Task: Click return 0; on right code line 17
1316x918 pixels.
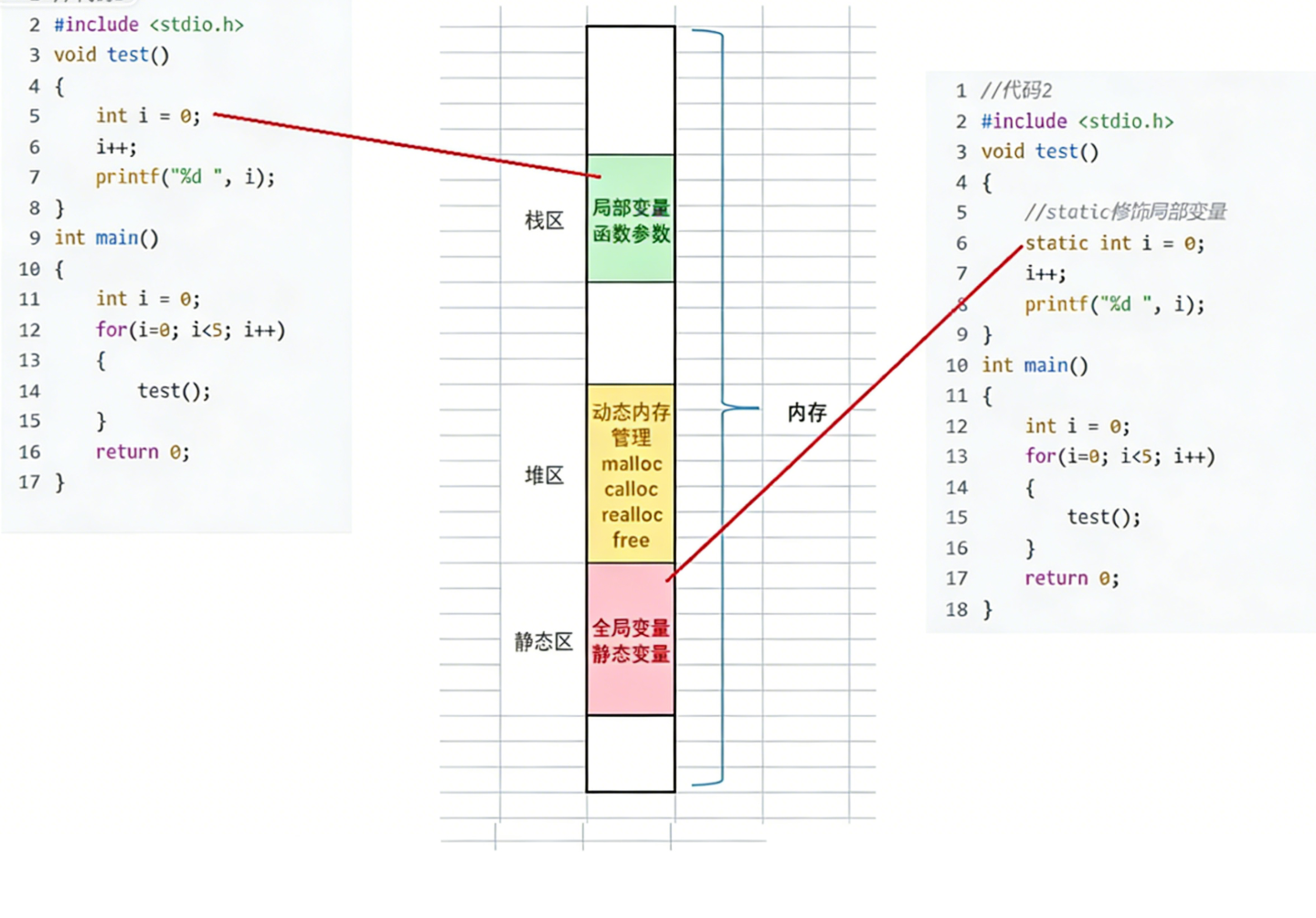Action: 1072,578
